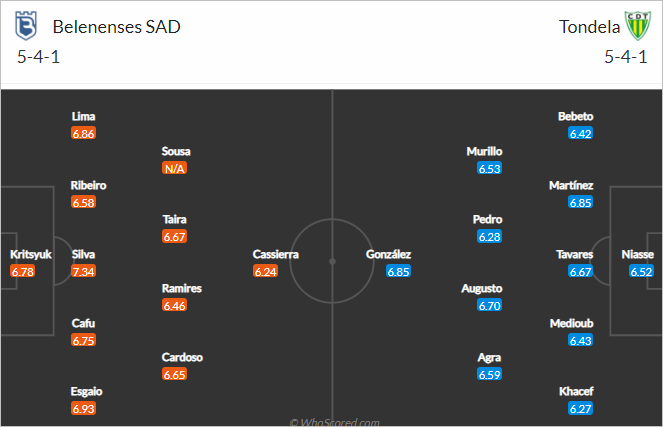Screen dimensions: 663x427
Task: Click González's 6.85 rating badge
Action: coord(398,271)
